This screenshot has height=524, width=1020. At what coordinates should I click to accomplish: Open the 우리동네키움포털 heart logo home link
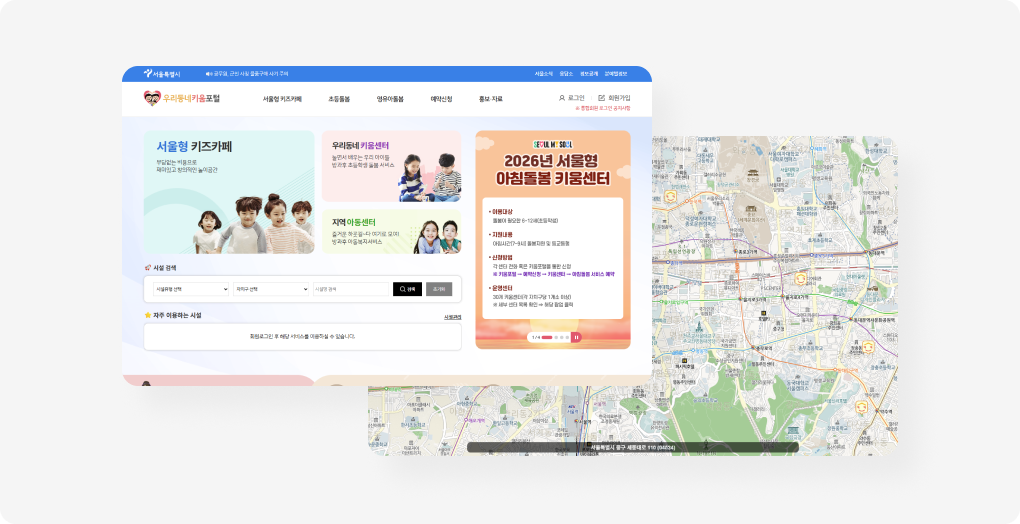pos(181,98)
